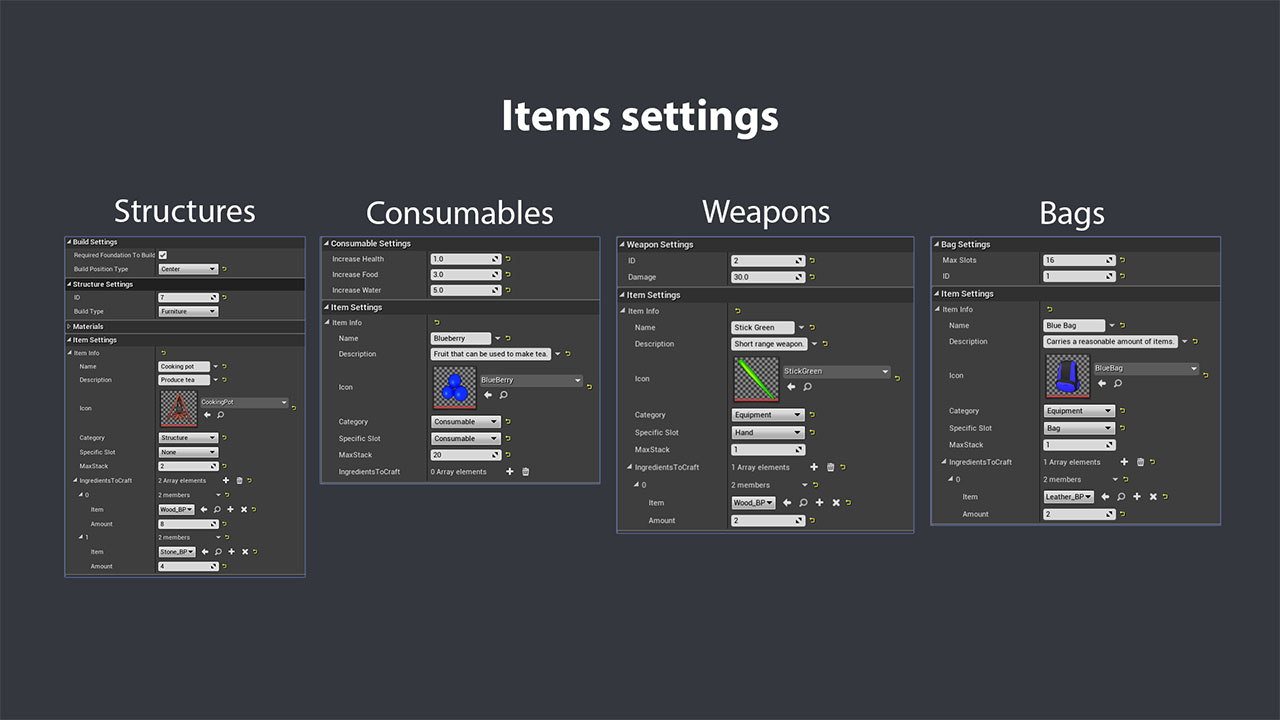
Task: Reset Bag Max Slots to default
Action: 1121,261
